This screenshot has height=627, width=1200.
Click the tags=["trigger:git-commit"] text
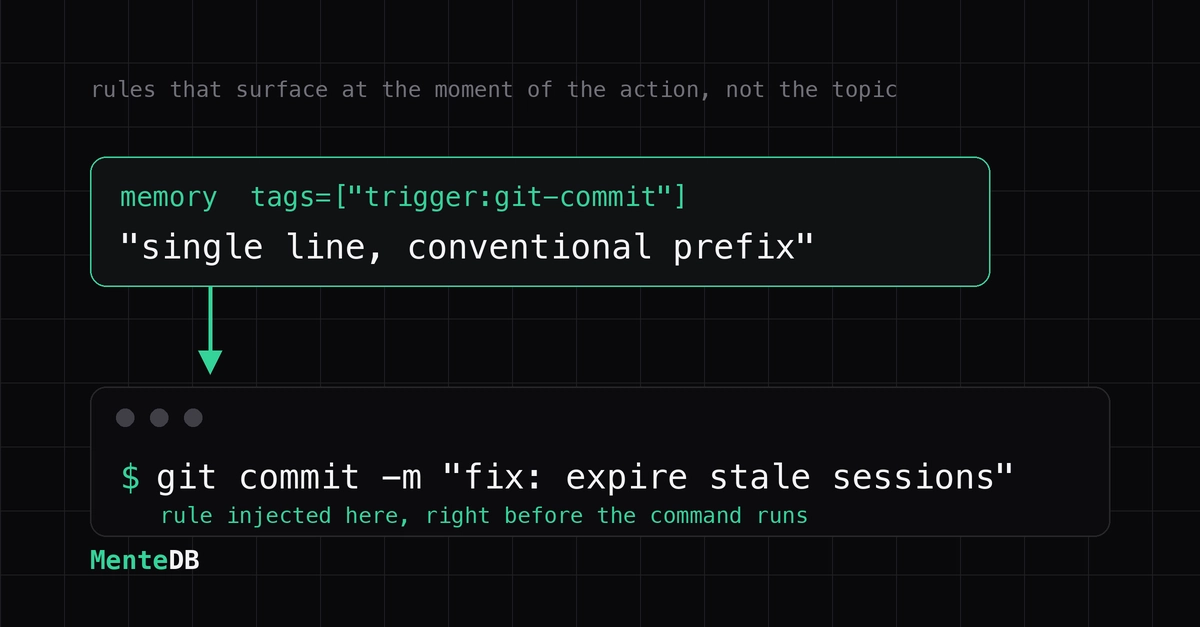[469, 197]
